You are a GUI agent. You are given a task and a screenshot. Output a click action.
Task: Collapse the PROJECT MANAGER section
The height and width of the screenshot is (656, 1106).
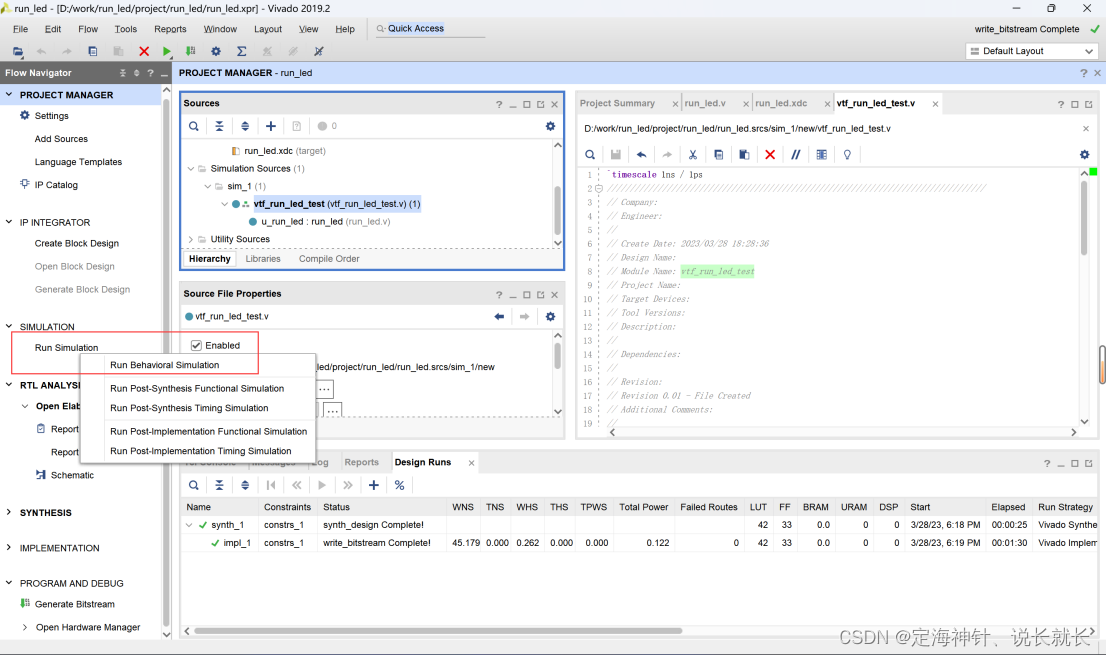(x=8, y=95)
